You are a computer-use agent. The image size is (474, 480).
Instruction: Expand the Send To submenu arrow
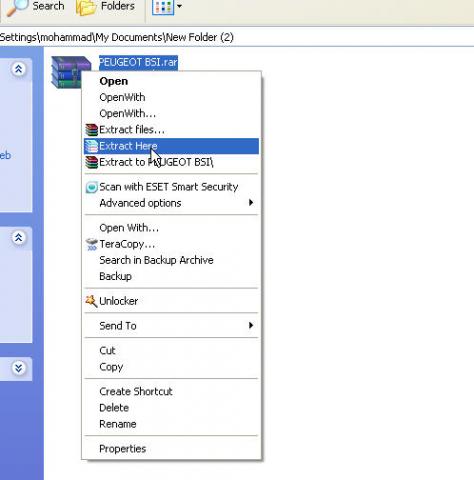251,325
